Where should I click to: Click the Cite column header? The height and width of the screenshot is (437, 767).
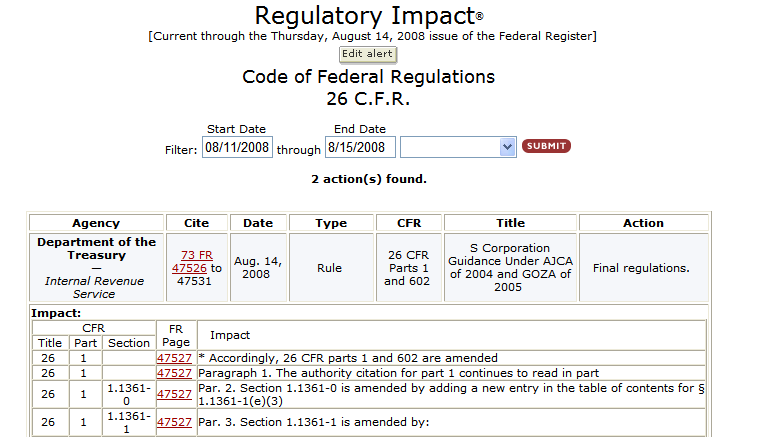197,223
